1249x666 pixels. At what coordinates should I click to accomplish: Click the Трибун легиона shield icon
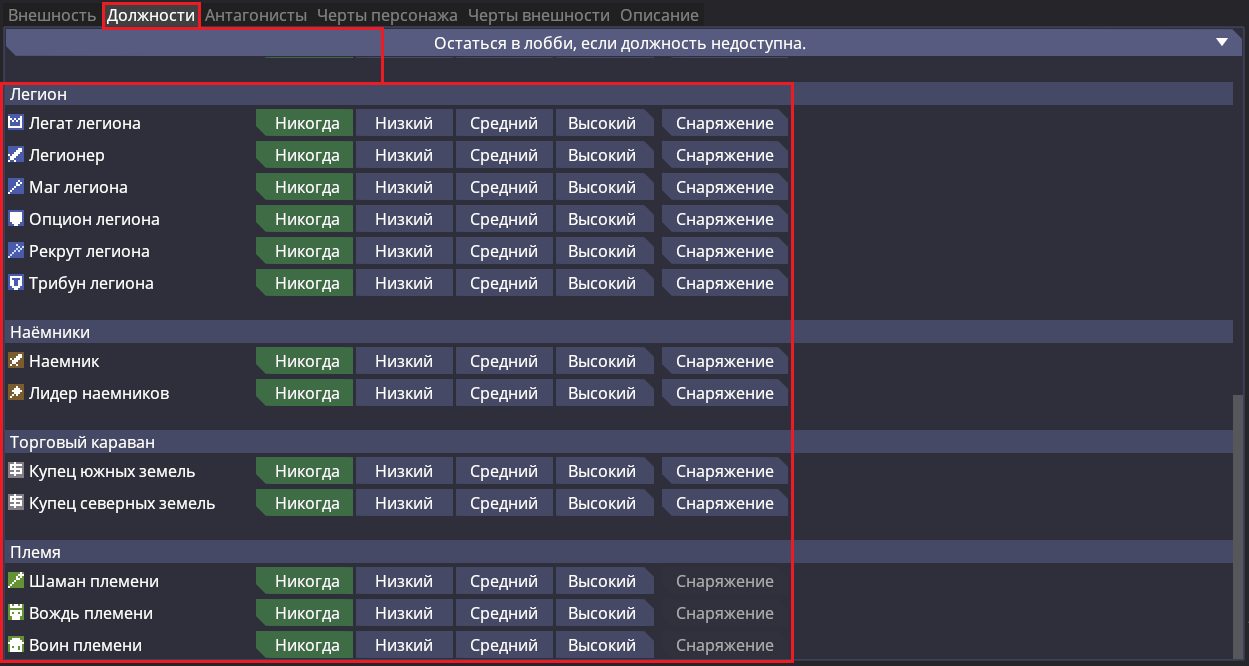pos(16,283)
